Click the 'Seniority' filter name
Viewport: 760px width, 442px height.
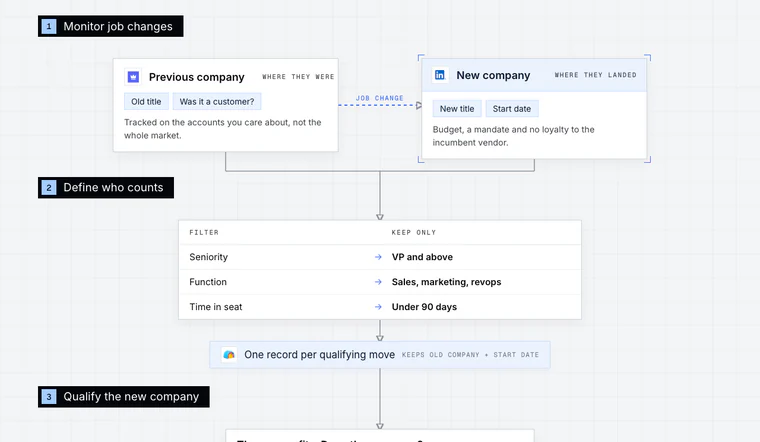point(208,257)
